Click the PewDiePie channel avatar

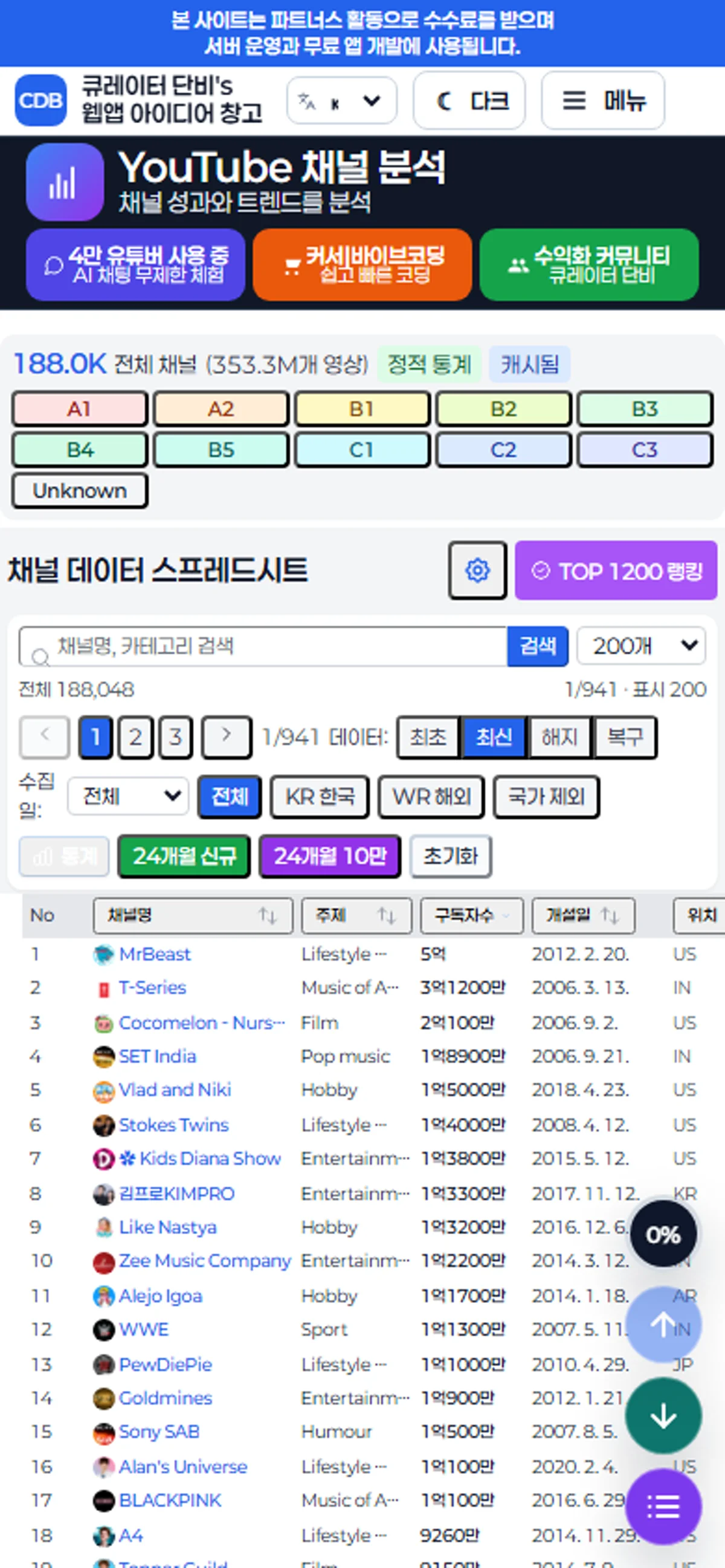point(103,1365)
